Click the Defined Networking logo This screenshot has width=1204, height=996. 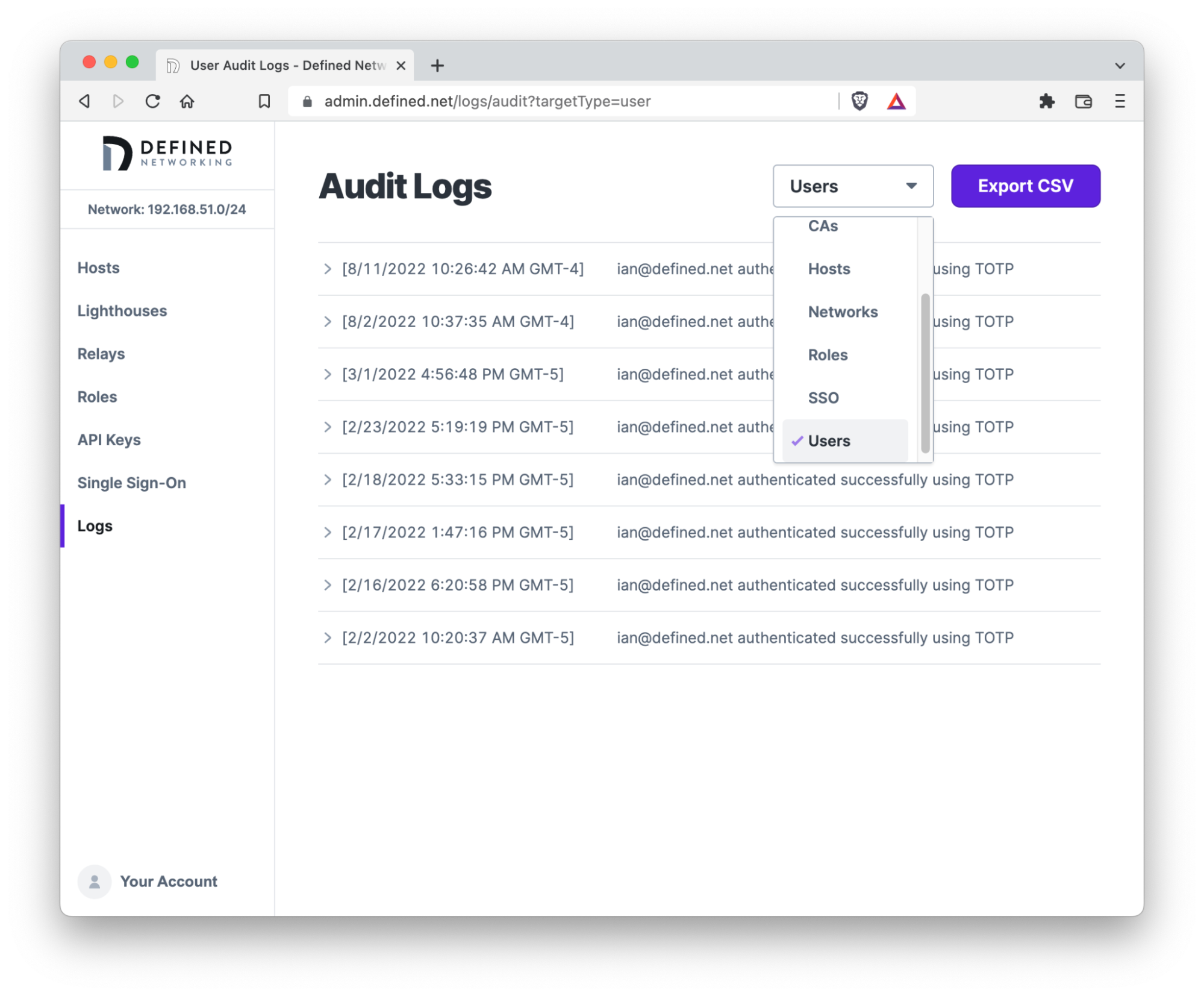[168, 154]
